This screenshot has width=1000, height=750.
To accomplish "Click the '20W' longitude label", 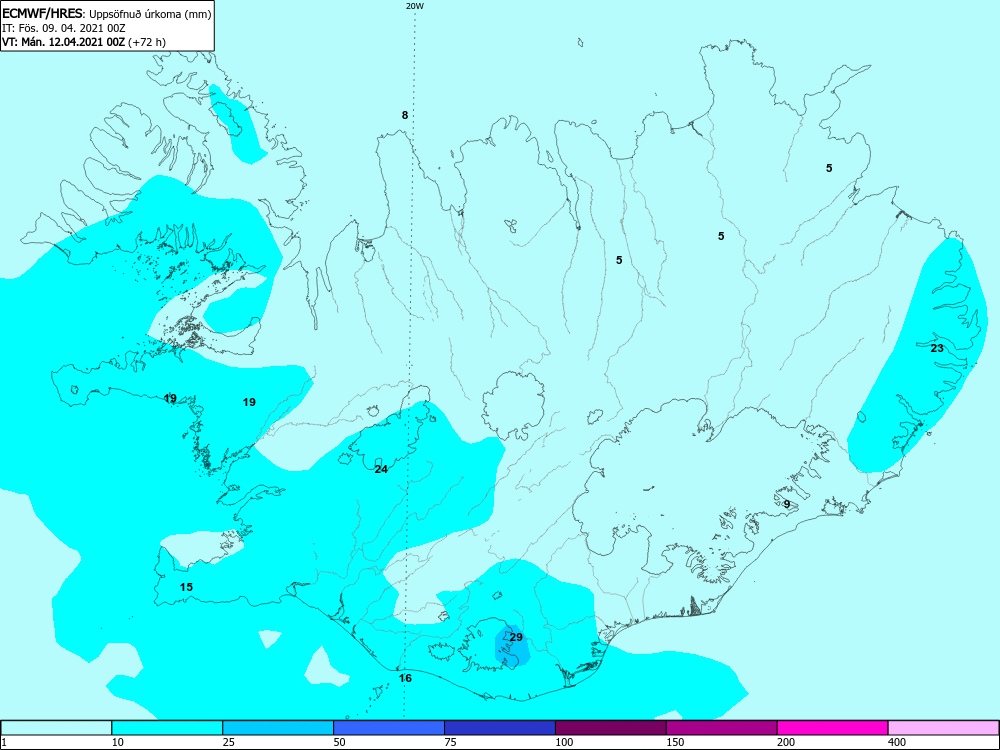I will [414, 6].
